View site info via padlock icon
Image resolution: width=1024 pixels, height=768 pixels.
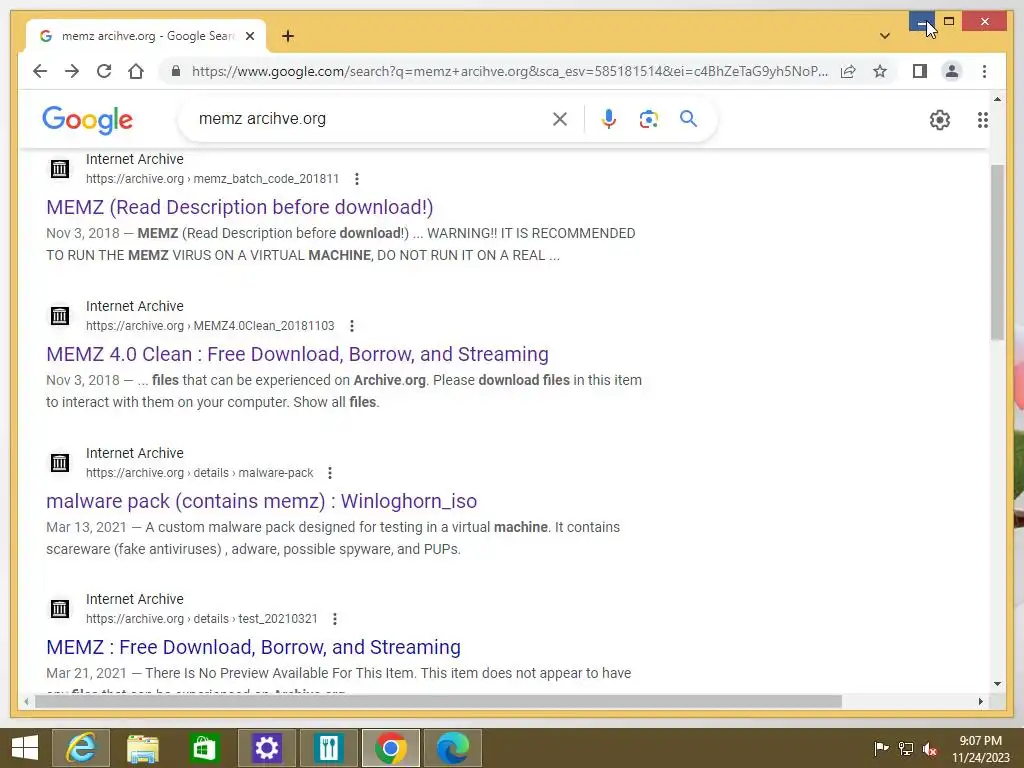coord(176,71)
